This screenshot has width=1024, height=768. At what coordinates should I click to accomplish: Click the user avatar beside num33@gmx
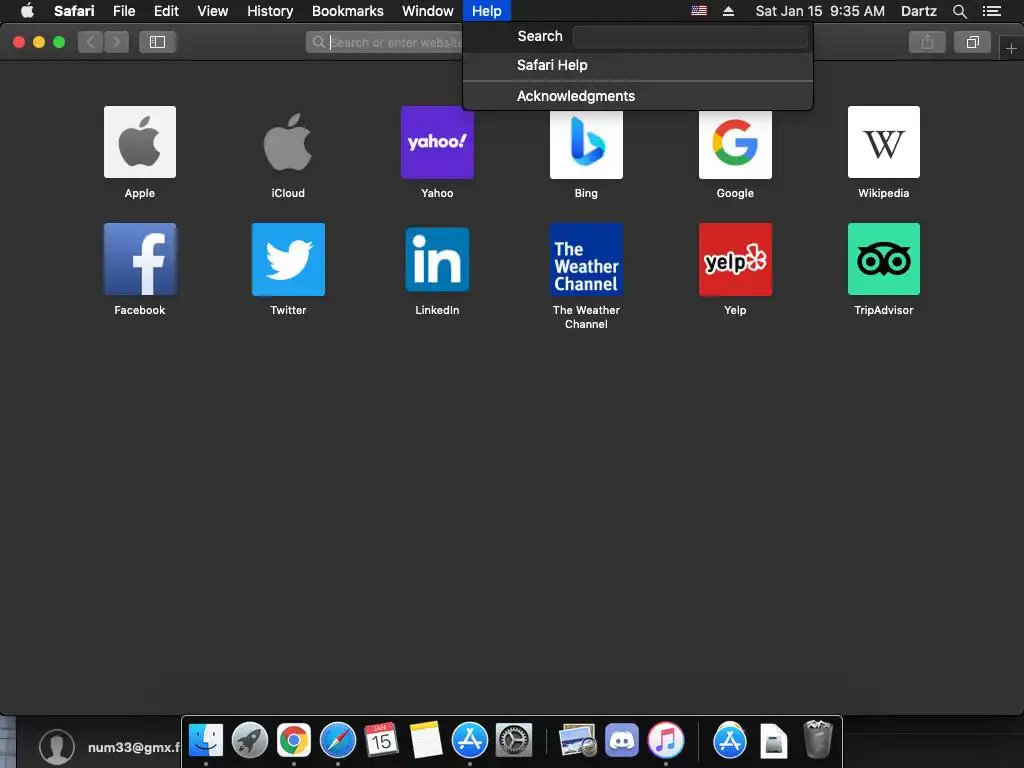point(57,746)
